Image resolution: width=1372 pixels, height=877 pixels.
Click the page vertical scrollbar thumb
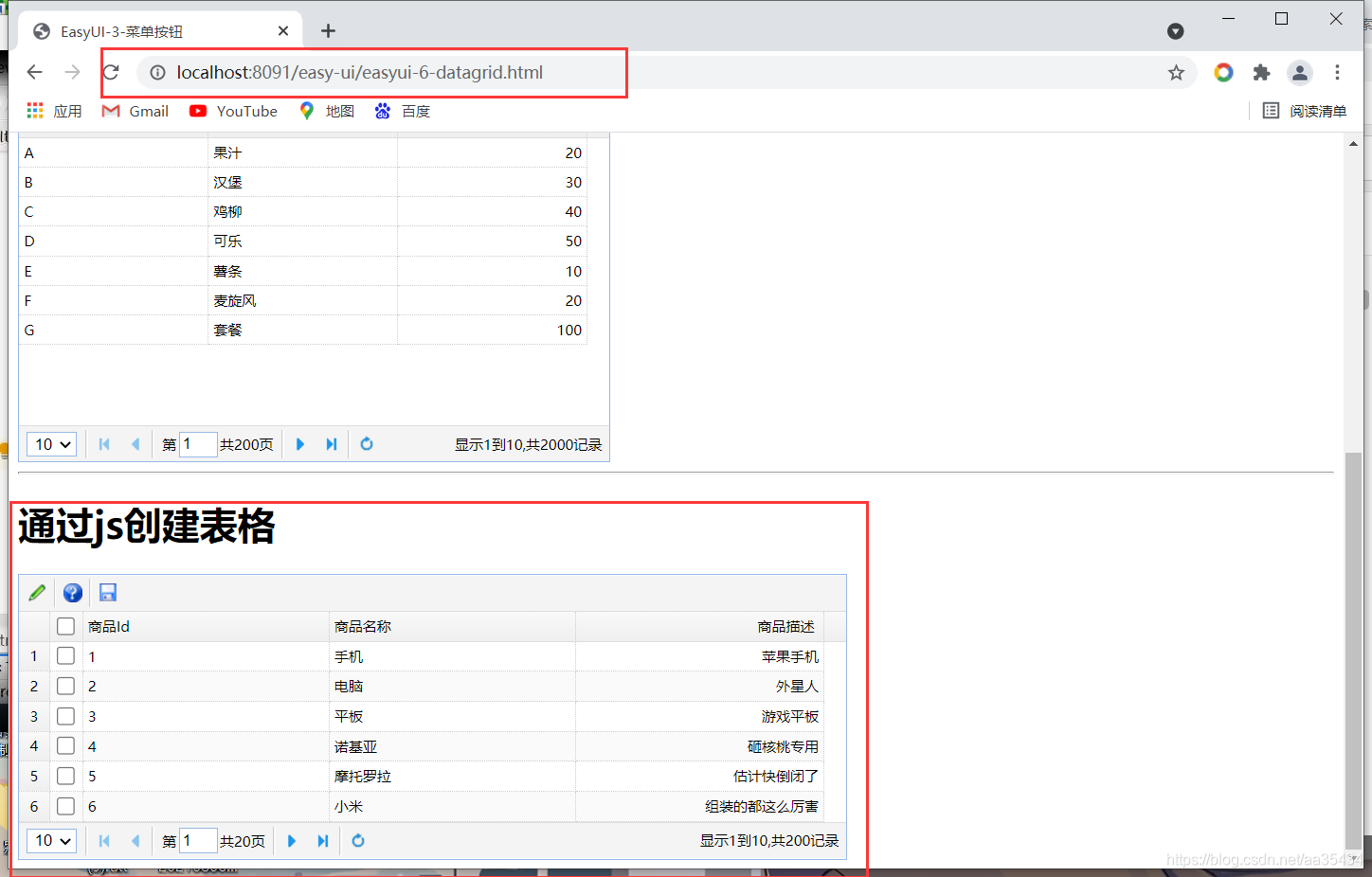tap(1353, 649)
